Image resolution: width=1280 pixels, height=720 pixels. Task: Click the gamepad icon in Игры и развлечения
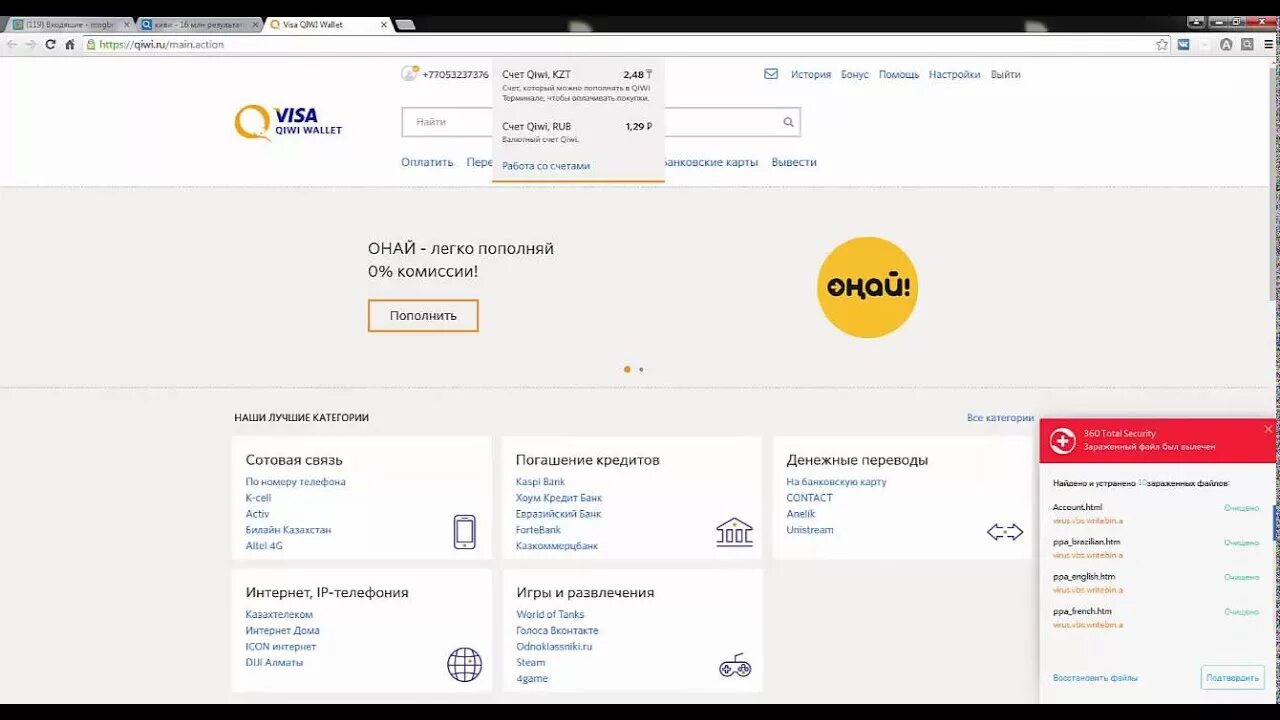point(735,665)
